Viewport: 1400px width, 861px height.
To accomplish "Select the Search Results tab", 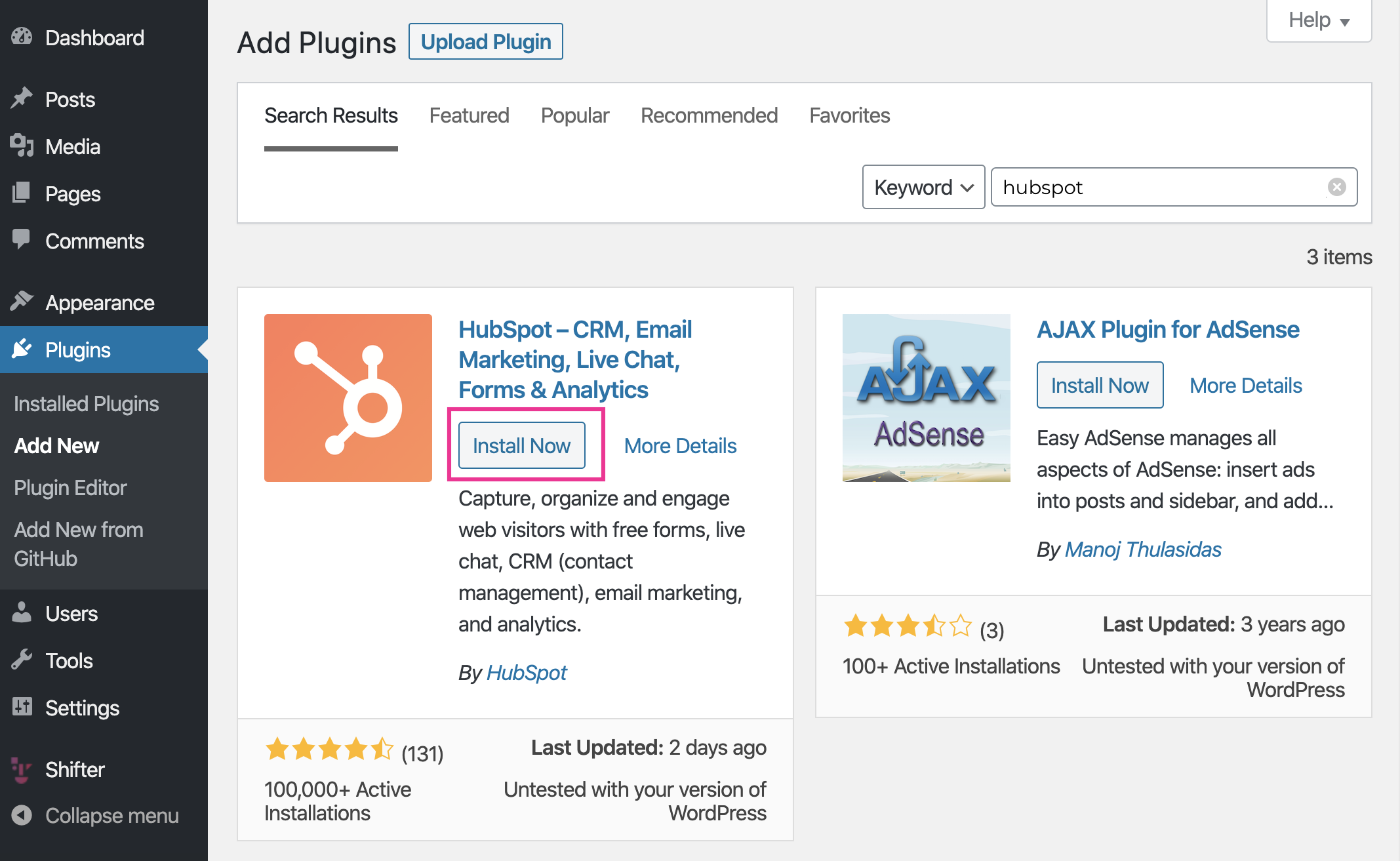I will coord(331,115).
